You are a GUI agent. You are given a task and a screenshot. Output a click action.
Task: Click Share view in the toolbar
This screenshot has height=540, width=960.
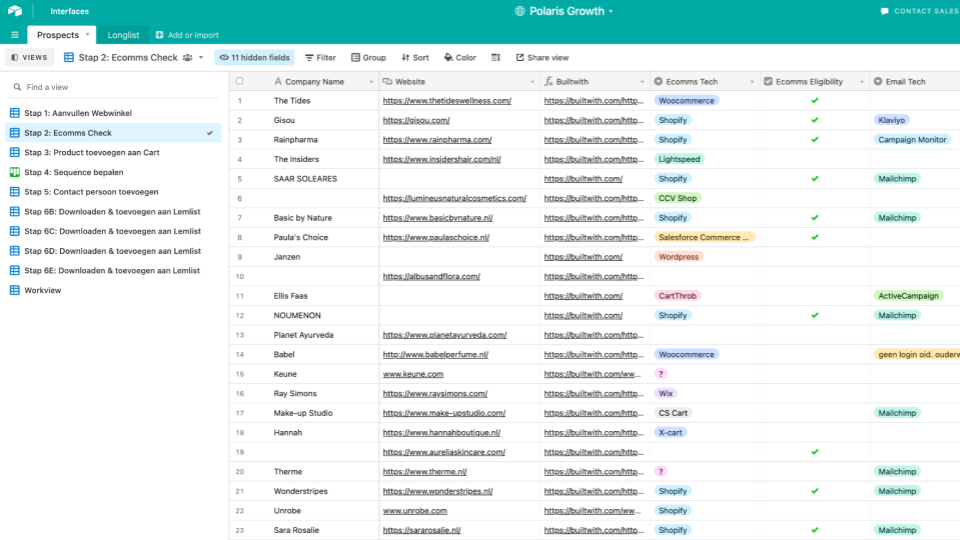[542, 58]
